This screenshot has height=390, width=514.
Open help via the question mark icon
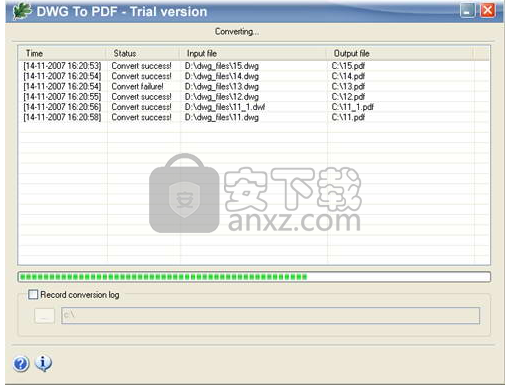pos(21,364)
